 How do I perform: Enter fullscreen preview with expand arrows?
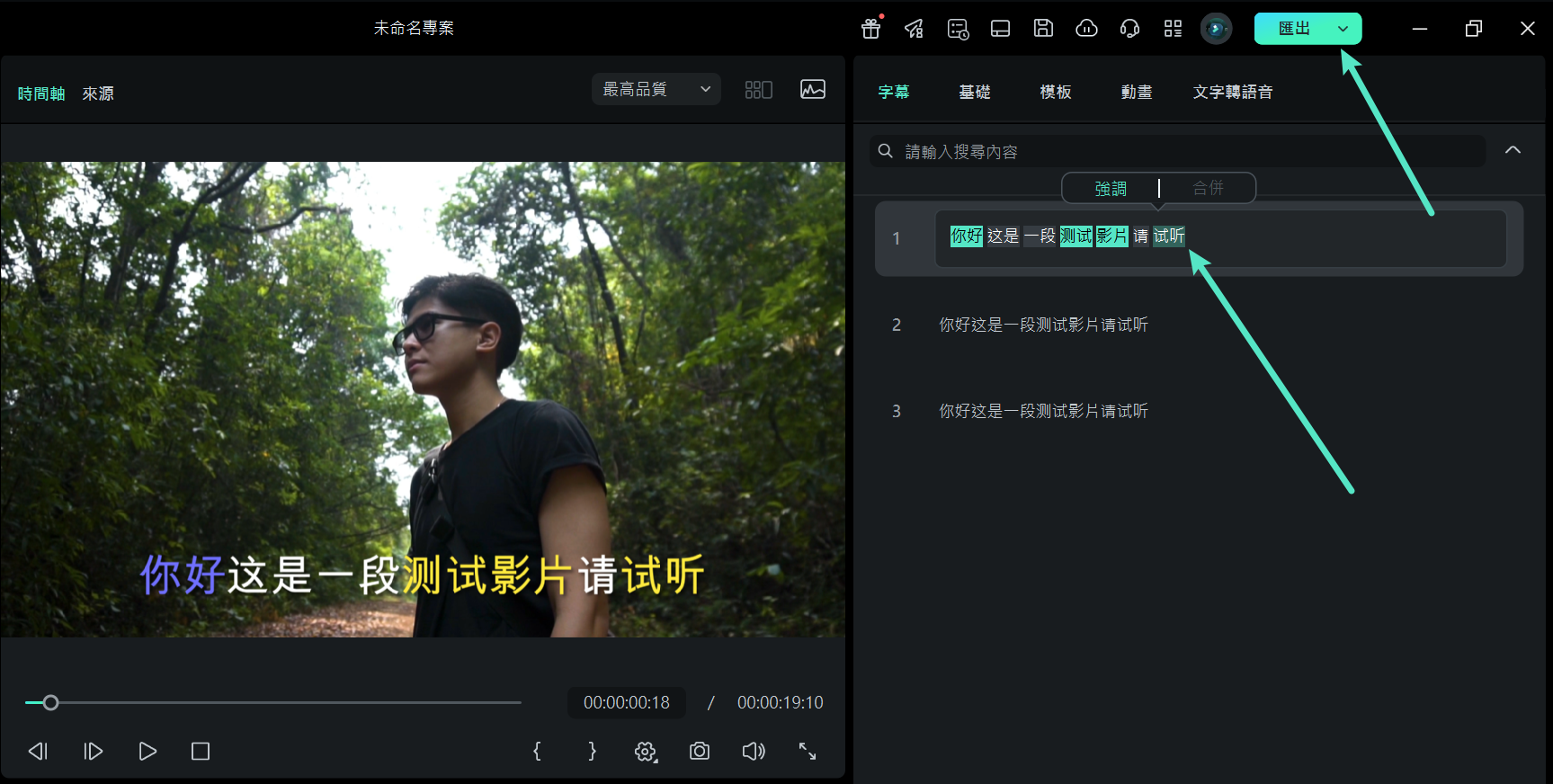pyautogui.click(x=808, y=752)
